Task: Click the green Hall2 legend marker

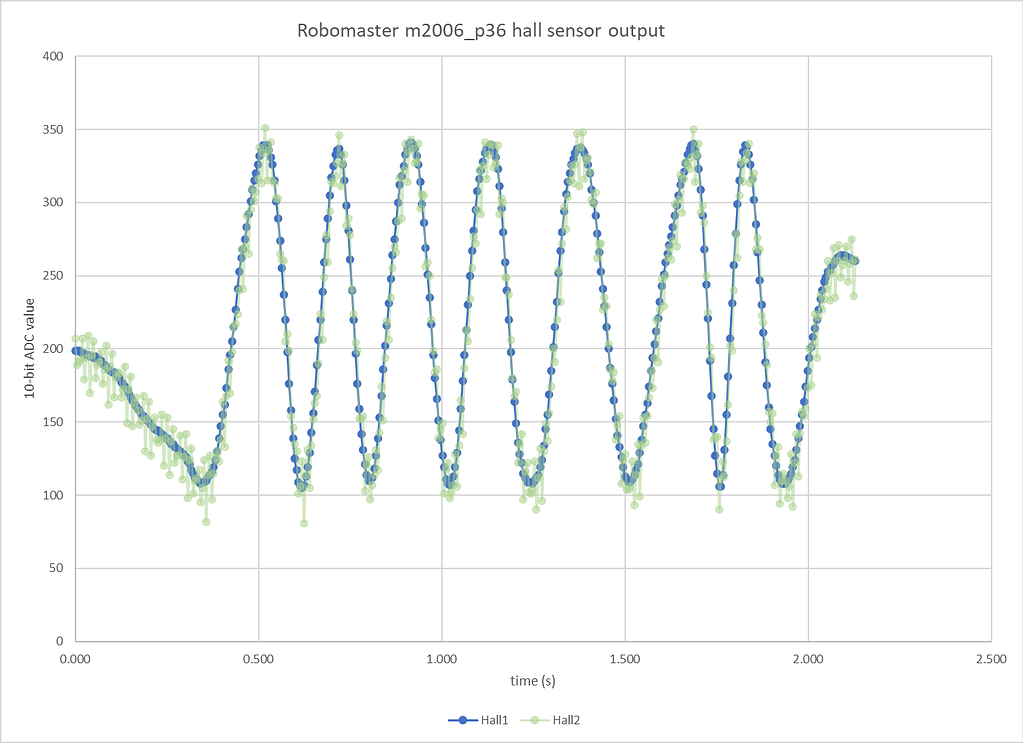Action: (535, 718)
